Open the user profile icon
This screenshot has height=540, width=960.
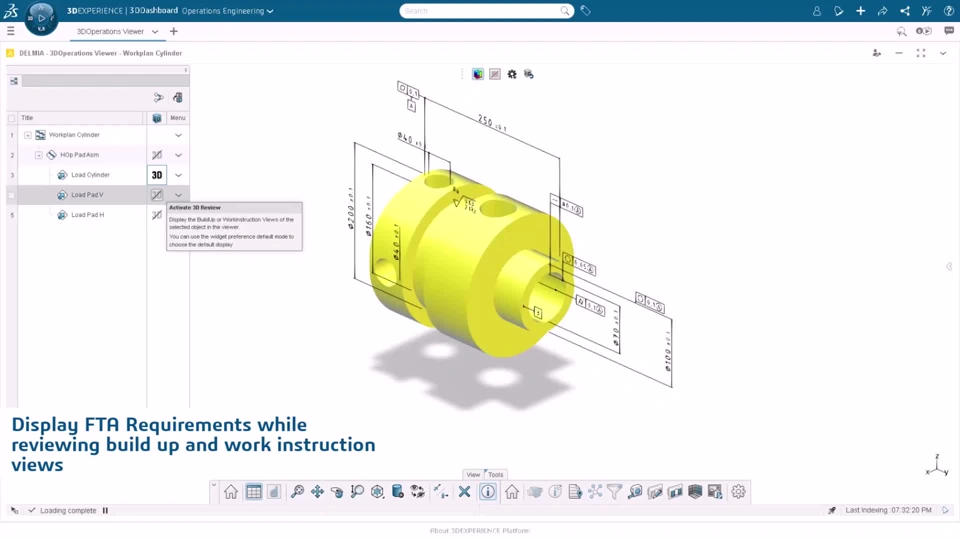[817, 11]
